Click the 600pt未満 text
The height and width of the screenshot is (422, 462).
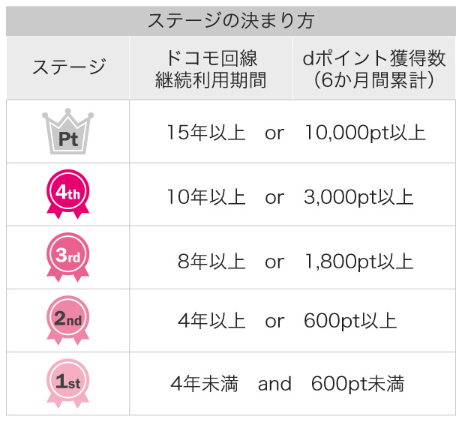coord(358,383)
